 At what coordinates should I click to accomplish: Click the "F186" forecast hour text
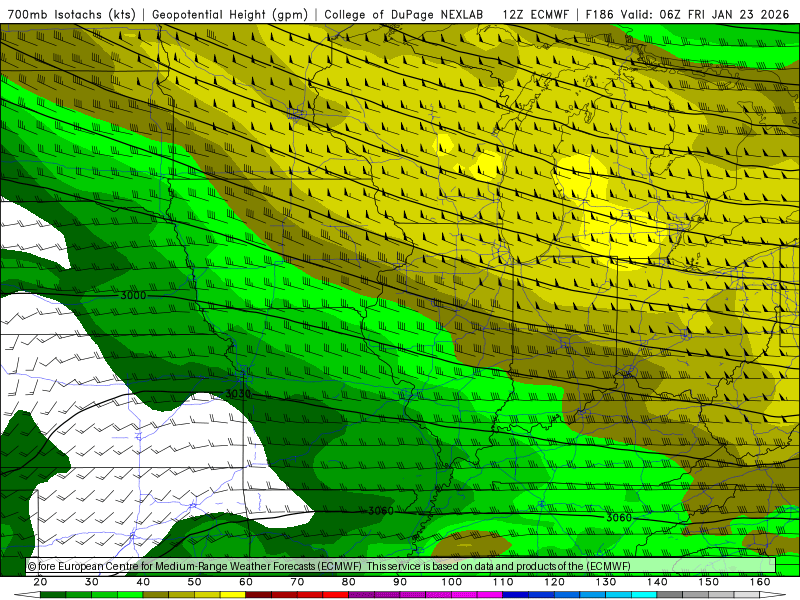click(599, 14)
